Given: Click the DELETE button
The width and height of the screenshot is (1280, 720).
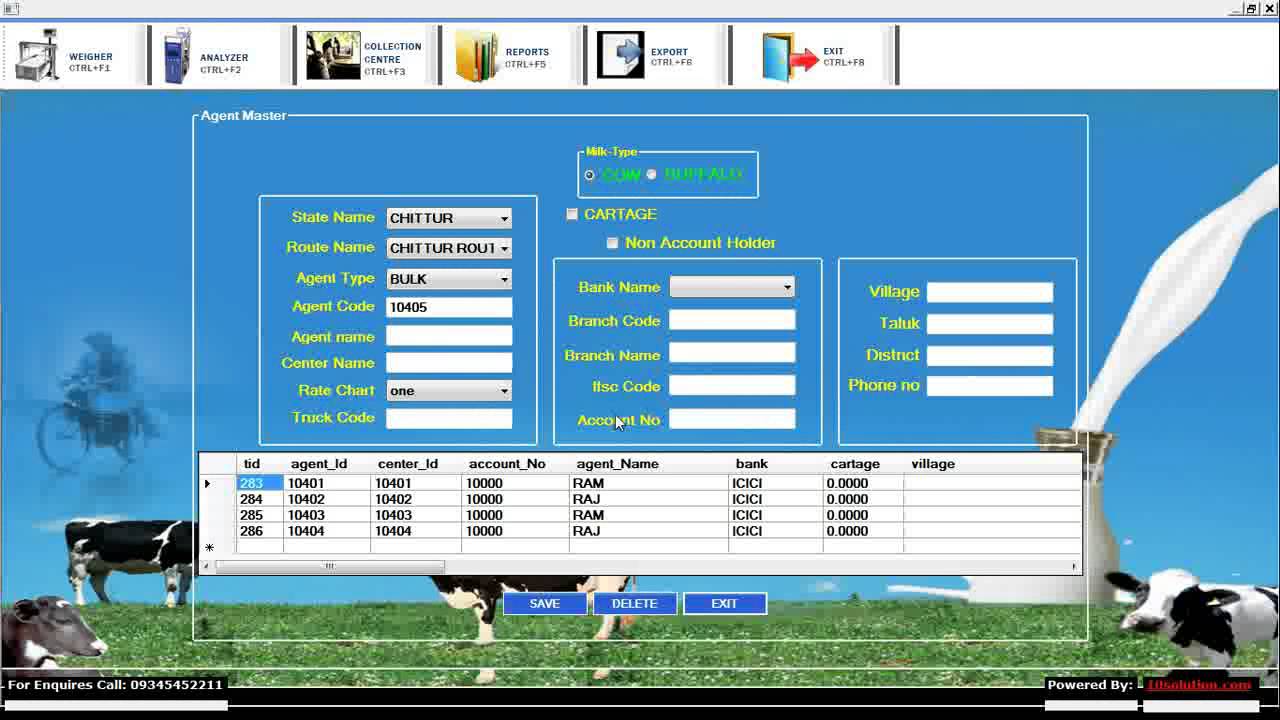Looking at the screenshot, I should click(x=635, y=603).
